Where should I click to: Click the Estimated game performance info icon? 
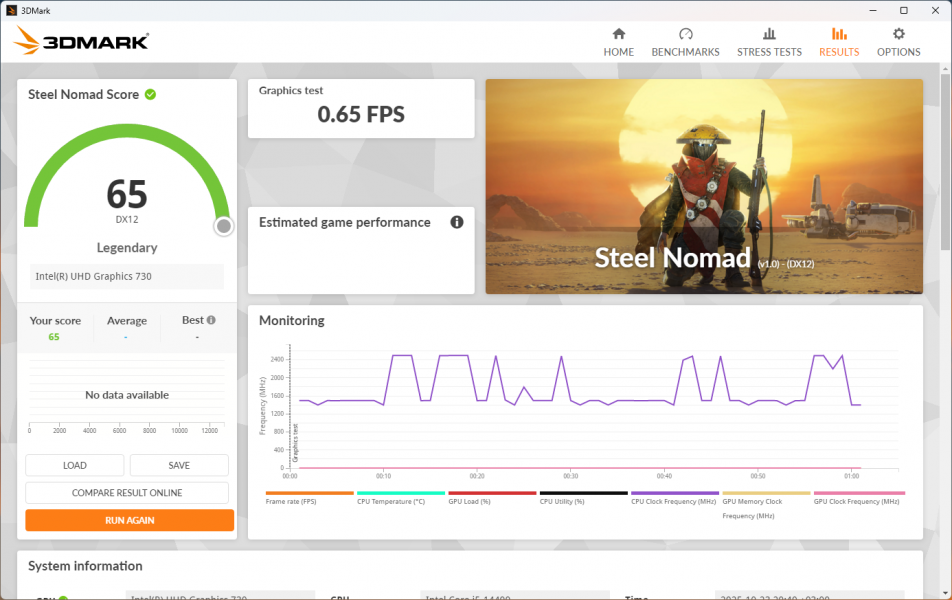pyautogui.click(x=457, y=222)
